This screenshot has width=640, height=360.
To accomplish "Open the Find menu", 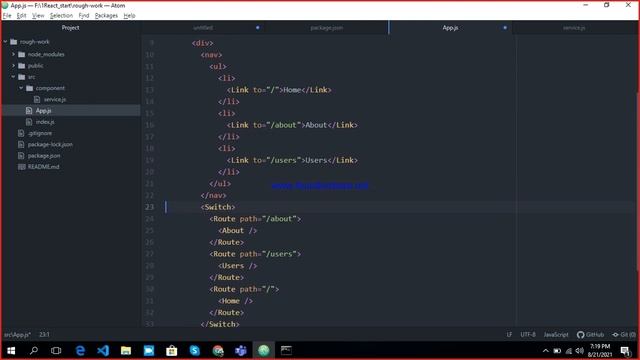I will point(84,16).
